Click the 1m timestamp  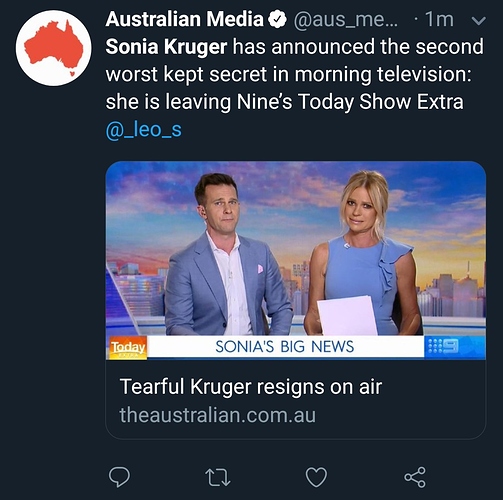[x=440, y=20]
